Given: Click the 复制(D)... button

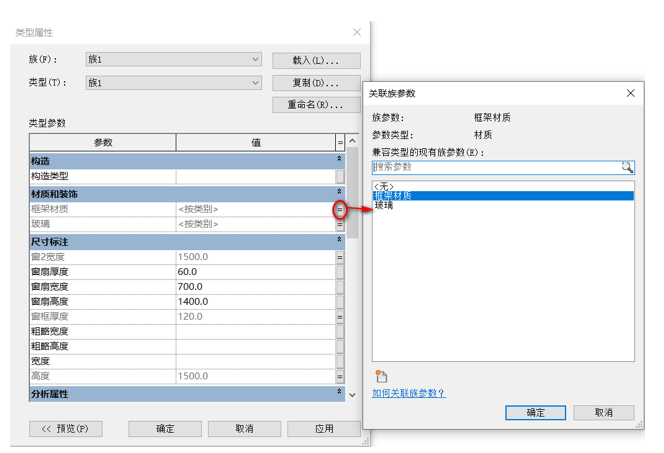Looking at the screenshot, I should [x=316, y=83].
